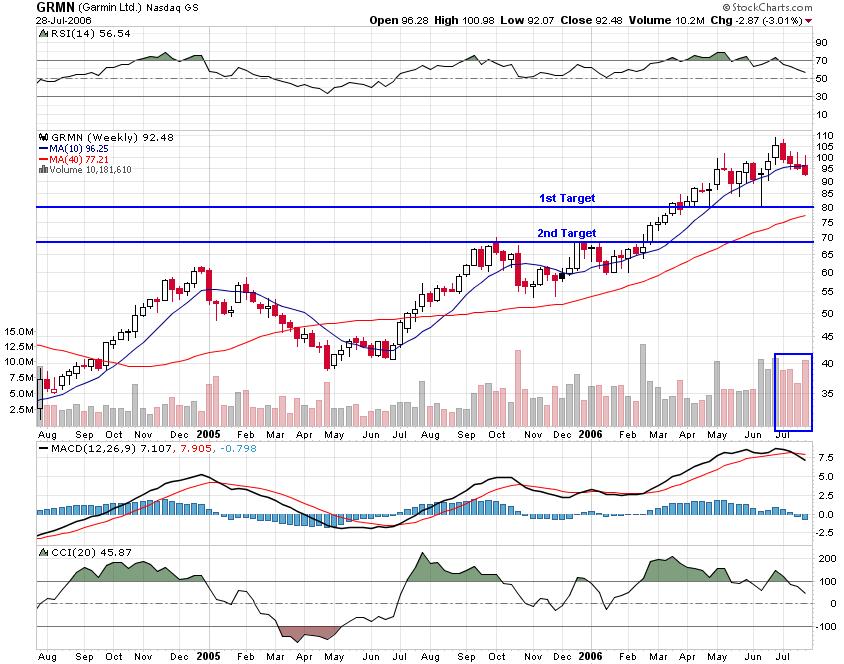
Task: Click the RSI(14) indicator area icon
Action: coord(43,33)
